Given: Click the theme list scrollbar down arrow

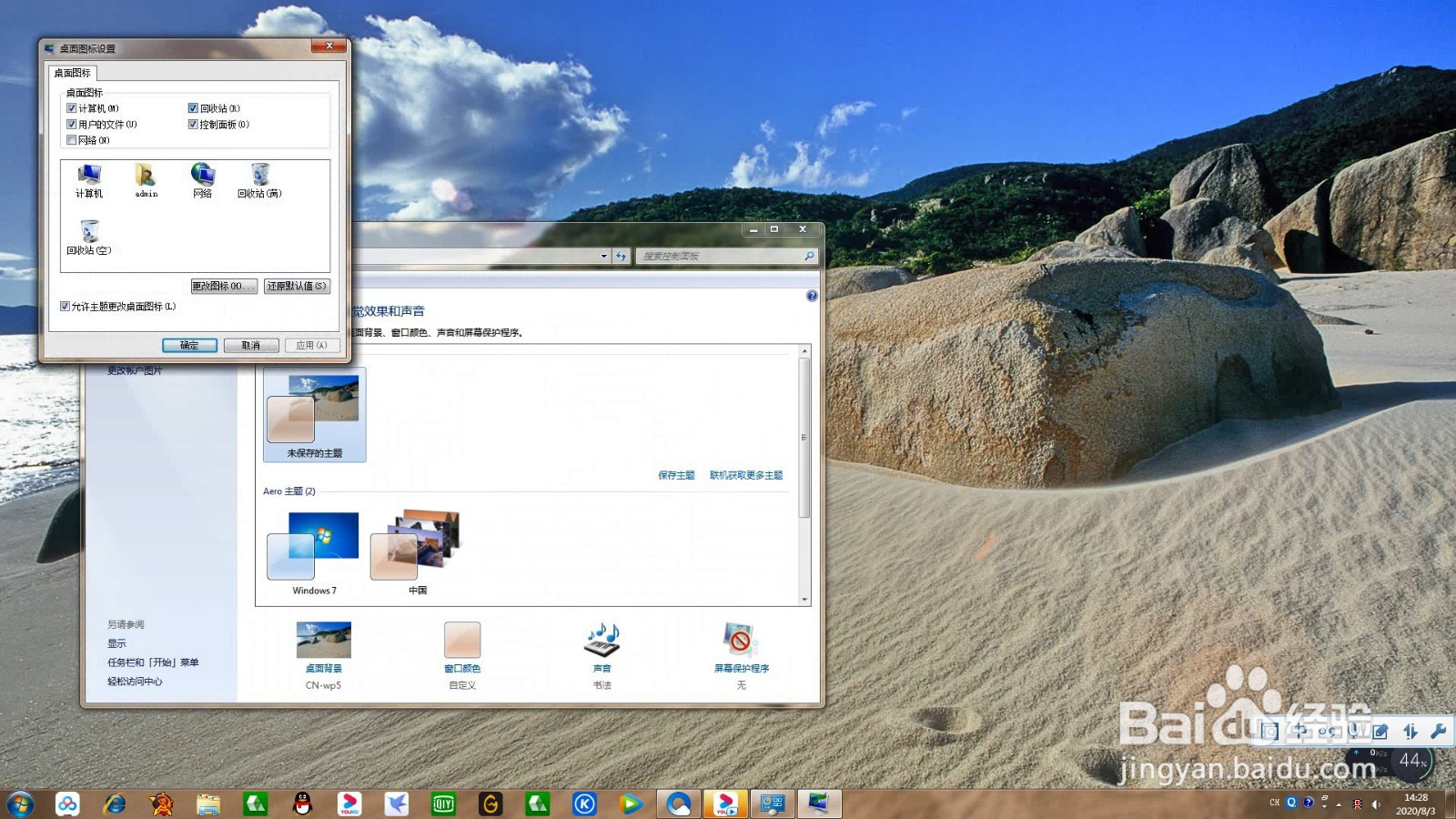Looking at the screenshot, I should click(x=804, y=600).
